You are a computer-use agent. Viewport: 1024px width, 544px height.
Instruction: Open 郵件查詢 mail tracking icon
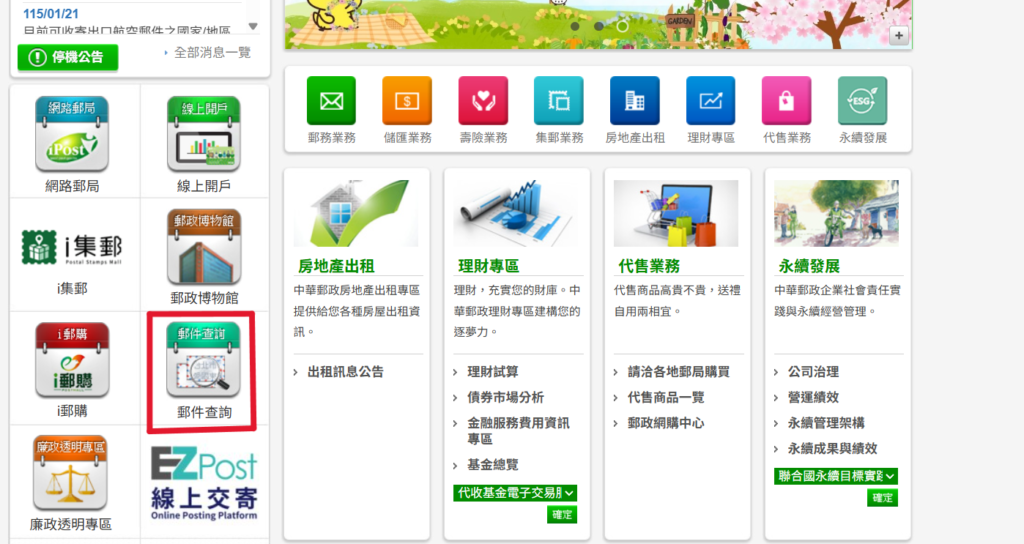point(204,361)
